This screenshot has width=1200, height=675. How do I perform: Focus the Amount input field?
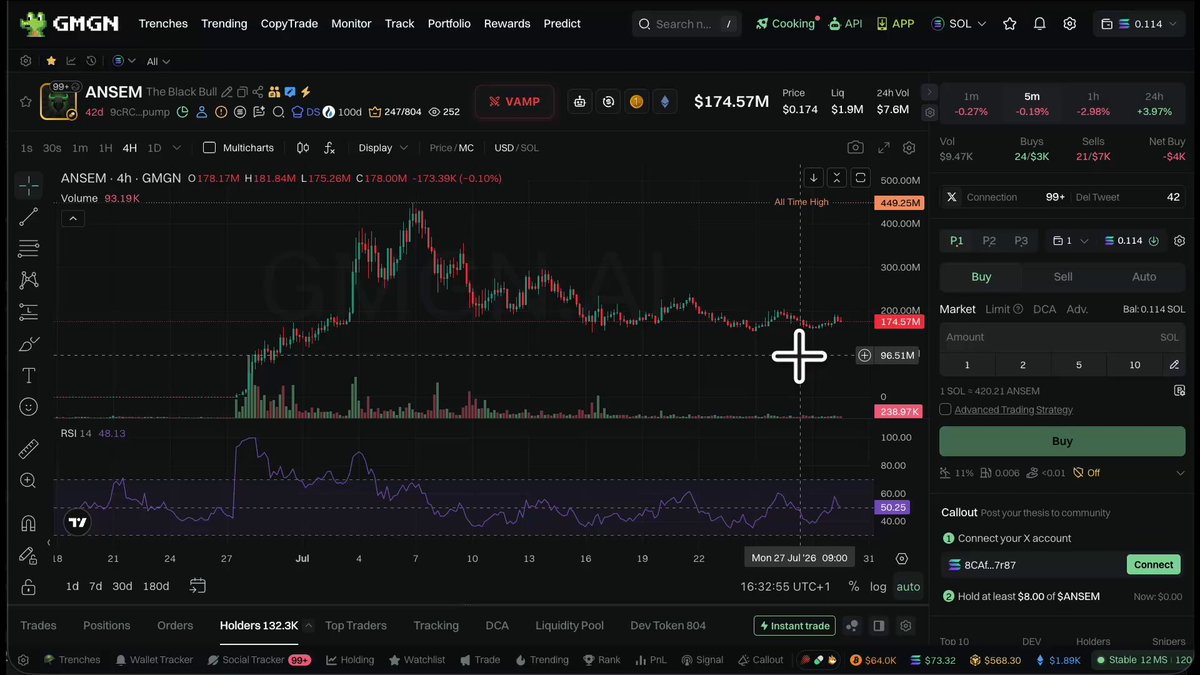[x=1062, y=337]
